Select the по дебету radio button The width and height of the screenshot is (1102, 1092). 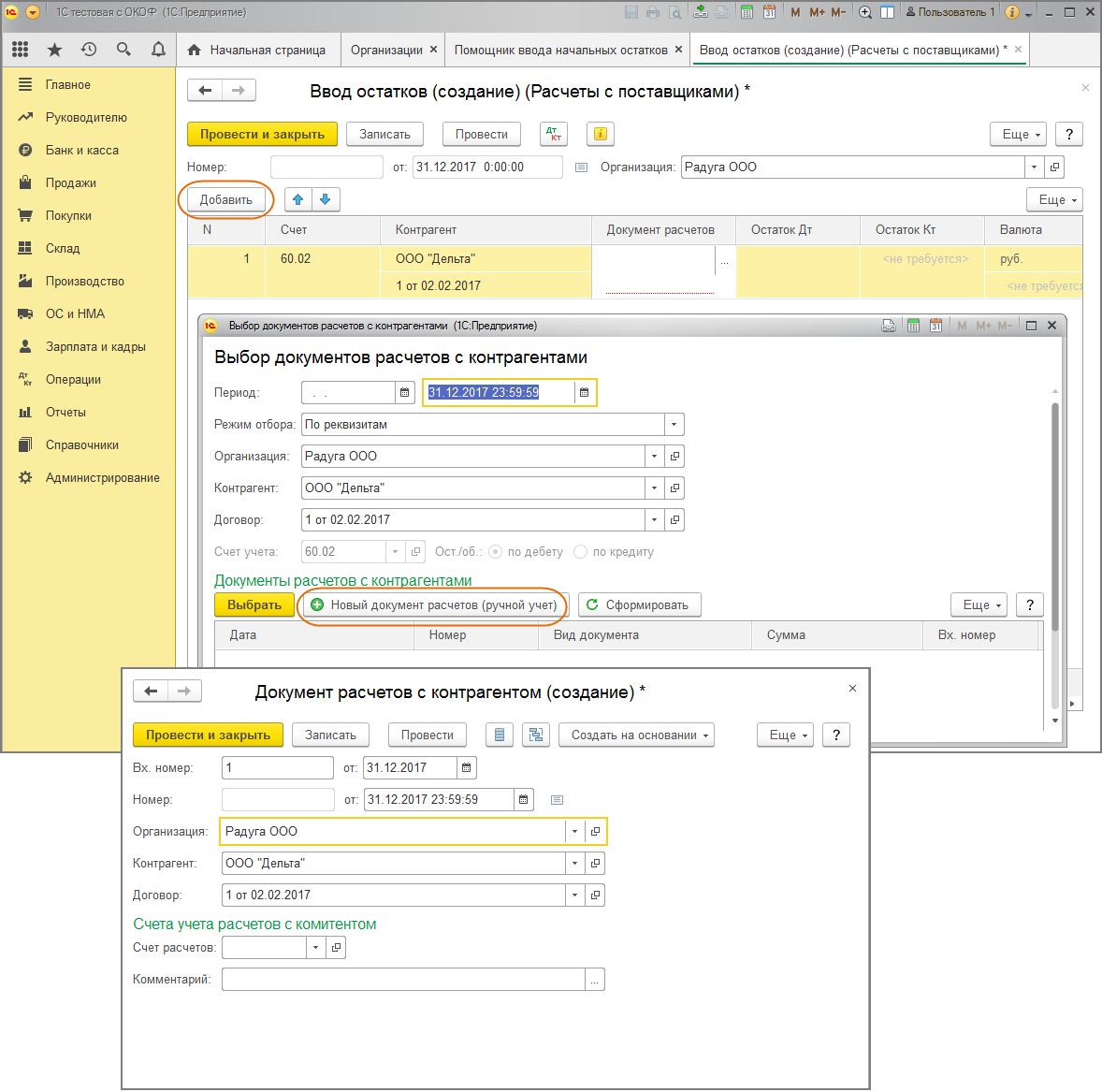click(x=496, y=552)
